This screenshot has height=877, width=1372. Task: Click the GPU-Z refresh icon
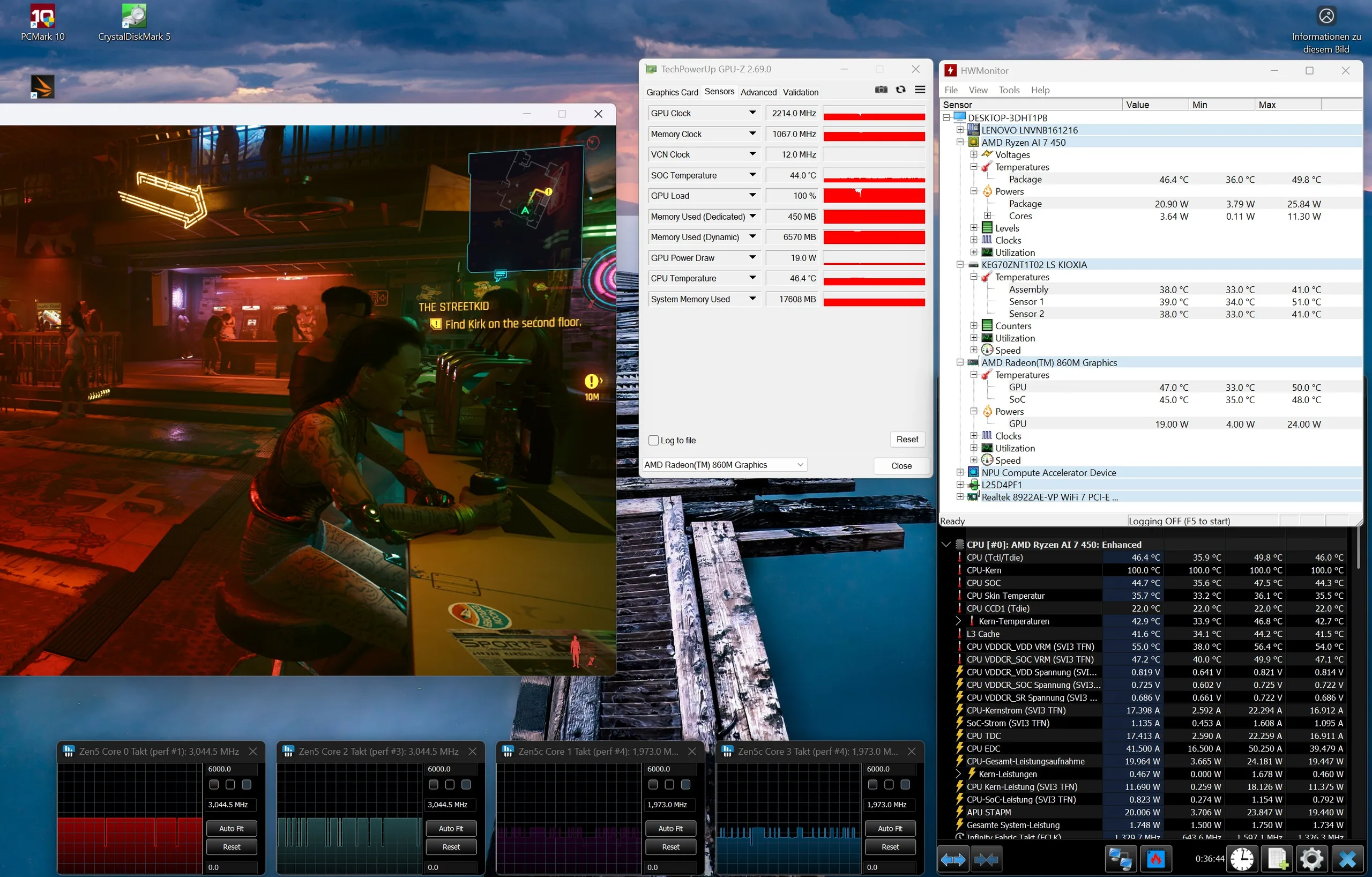(900, 90)
